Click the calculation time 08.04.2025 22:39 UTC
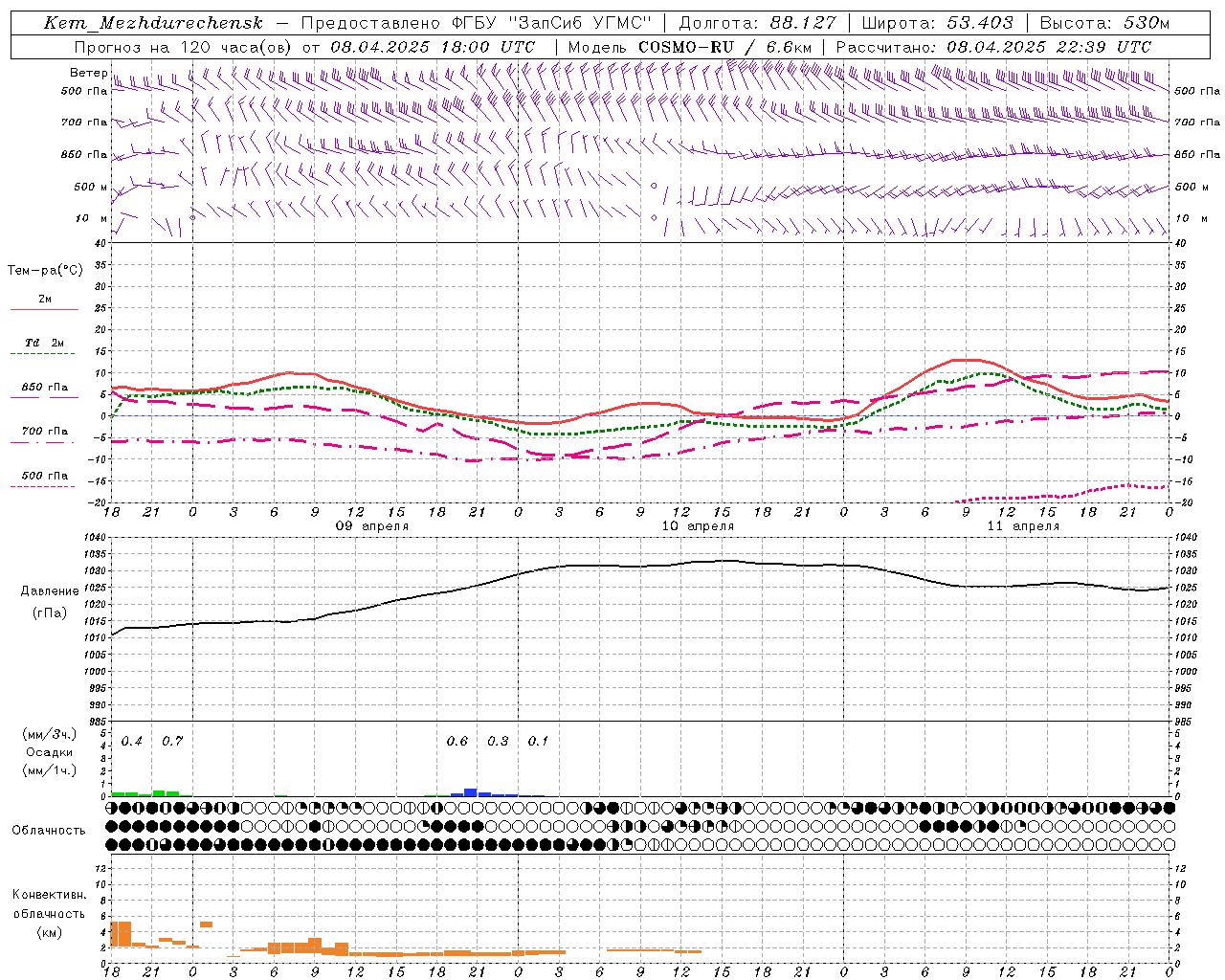This screenshot has width=1225, height=980. (x=1049, y=47)
